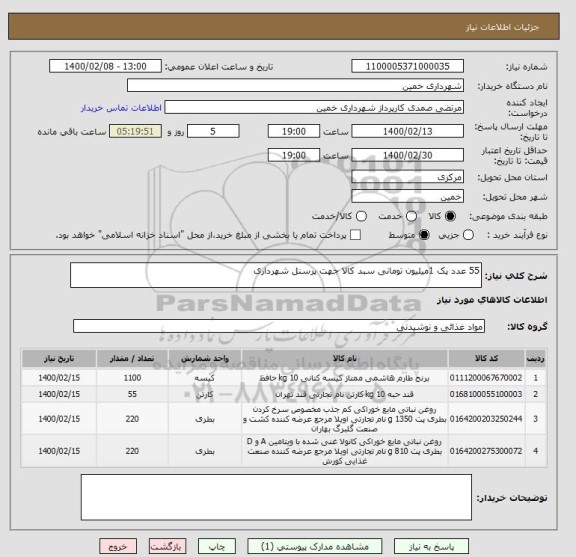576x557 pixels.
Task: Click product code 0164200203250244
Action: click(x=486, y=419)
